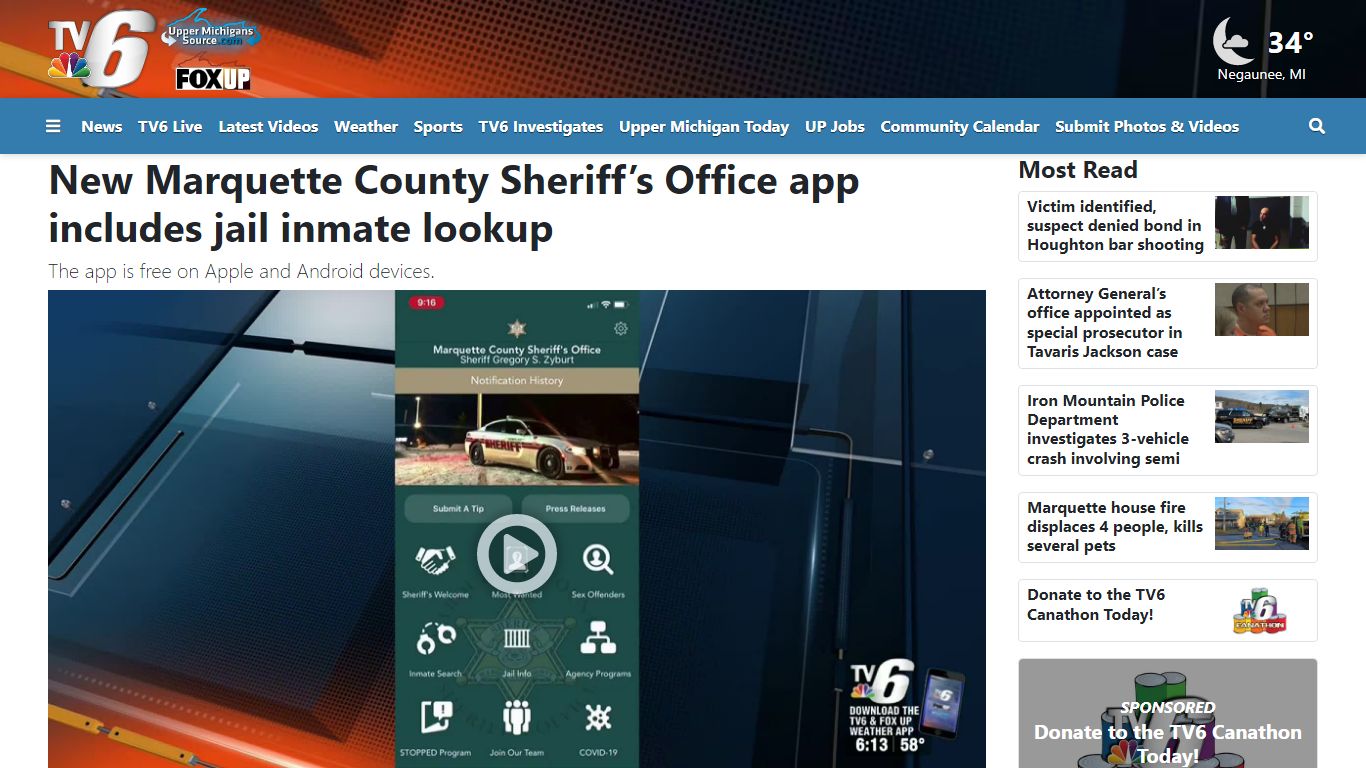This screenshot has width=1366, height=768.
Task: Read Houghton bar shooting victim story
Action: [1115, 226]
